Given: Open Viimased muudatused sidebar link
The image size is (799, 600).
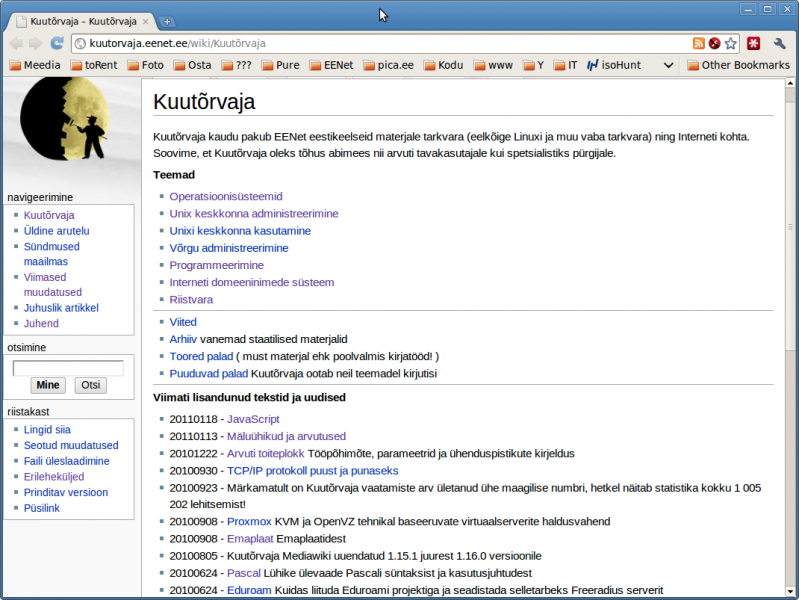Looking at the screenshot, I should [52, 284].
